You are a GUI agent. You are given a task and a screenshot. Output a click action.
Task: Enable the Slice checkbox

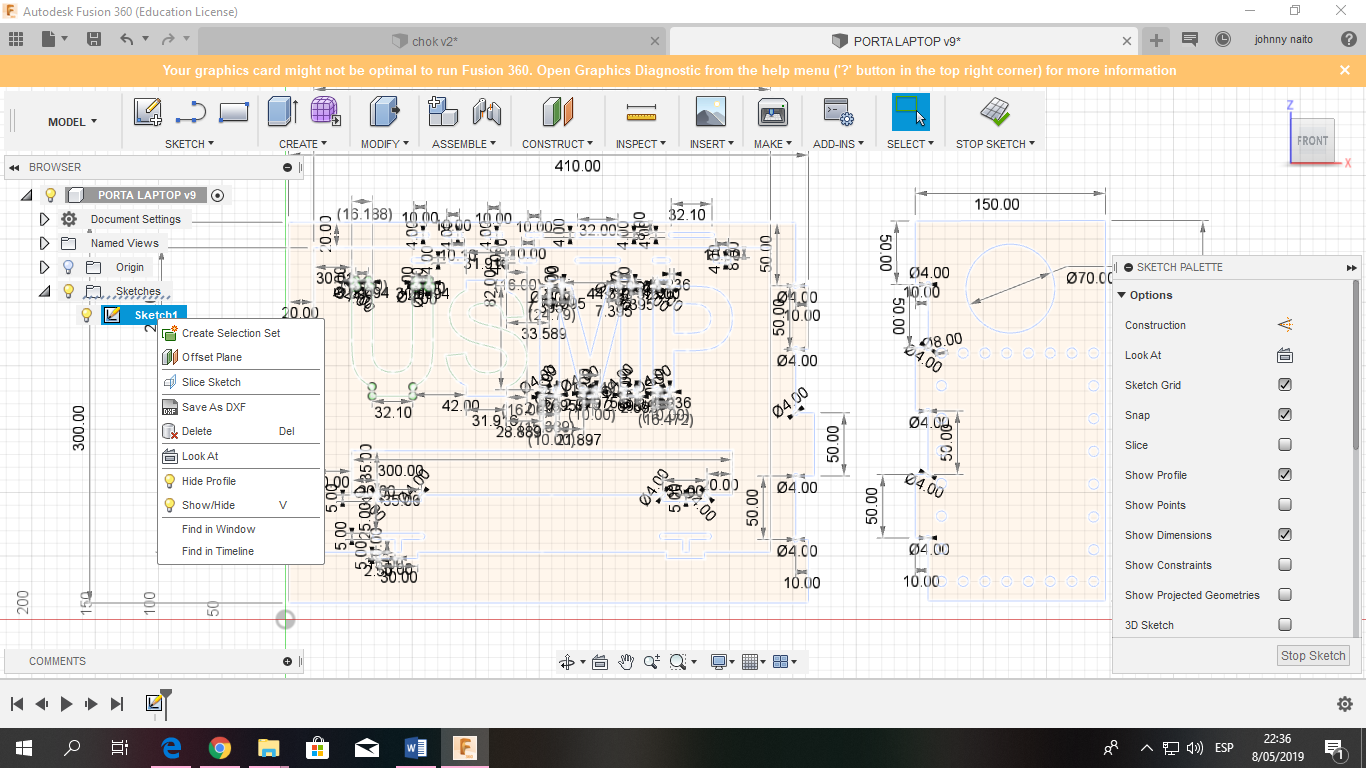(1285, 445)
